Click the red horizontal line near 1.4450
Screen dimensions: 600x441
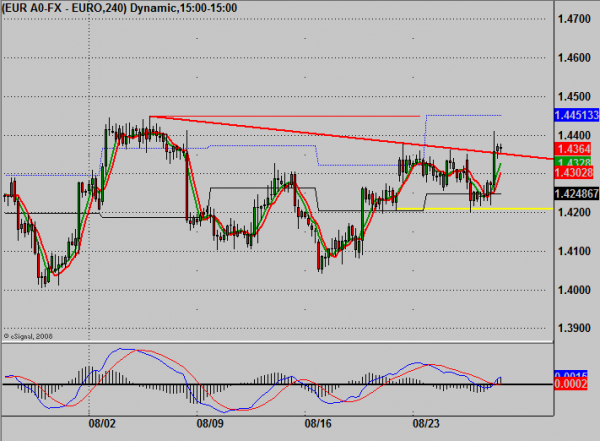(x=300, y=116)
